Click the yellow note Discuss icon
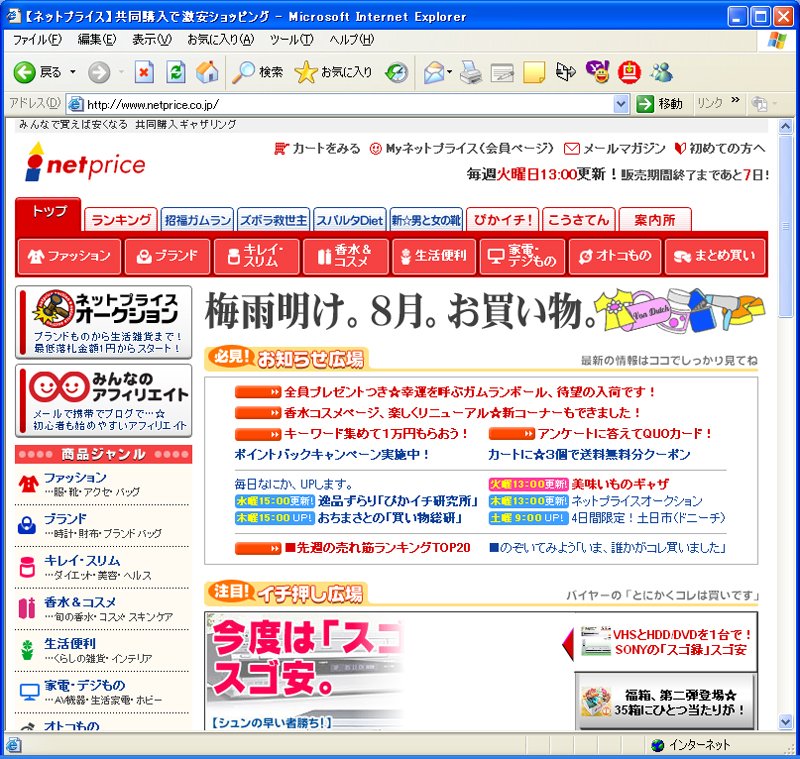This screenshot has width=800, height=759. coord(534,72)
